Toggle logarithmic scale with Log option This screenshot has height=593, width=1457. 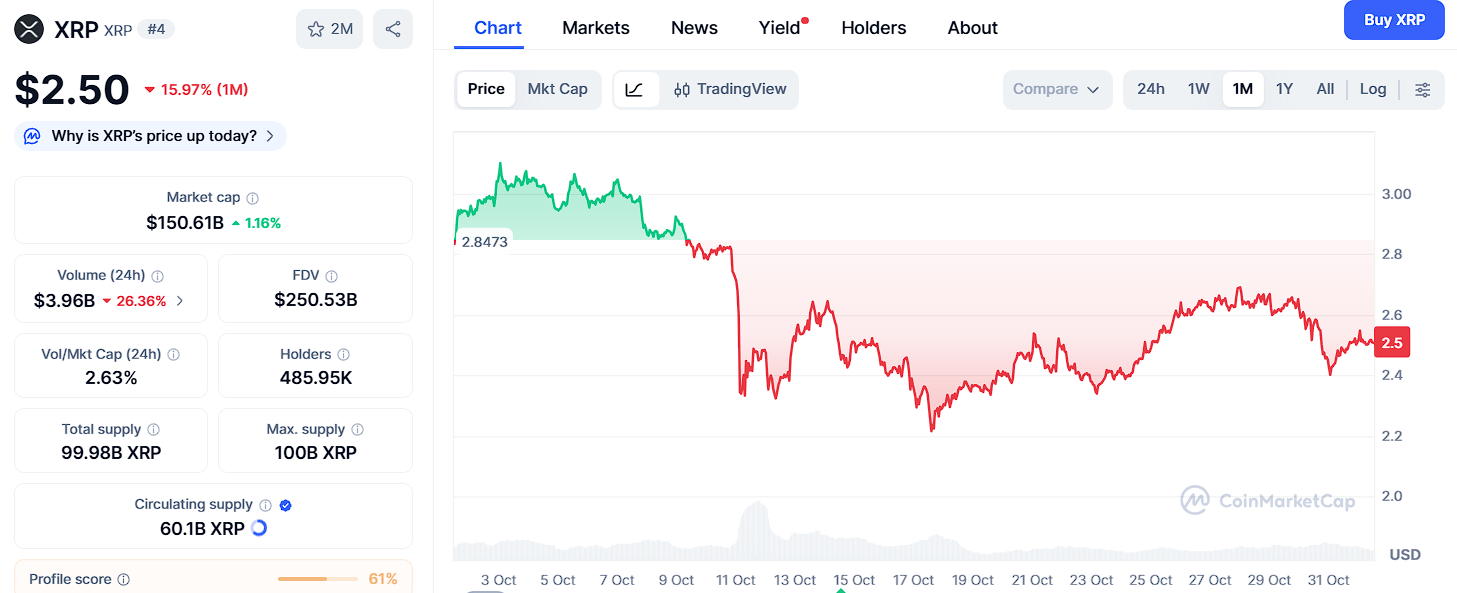coord(1372,89)
